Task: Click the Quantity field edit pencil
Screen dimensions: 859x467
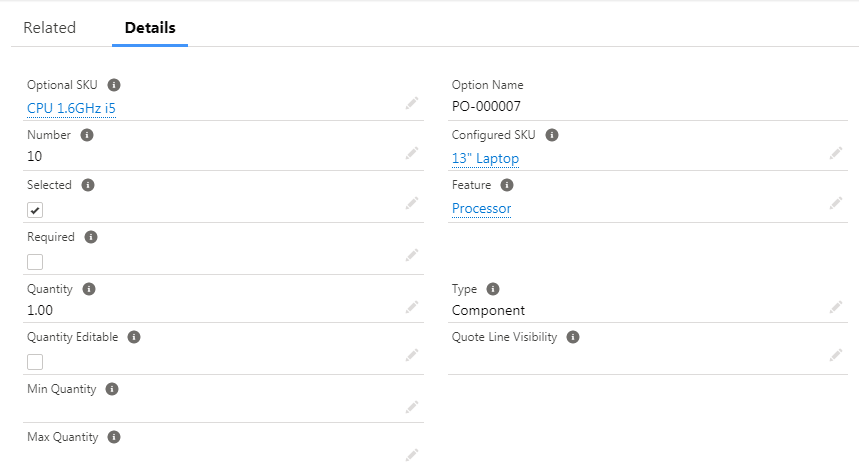Action: click(411, 307)
